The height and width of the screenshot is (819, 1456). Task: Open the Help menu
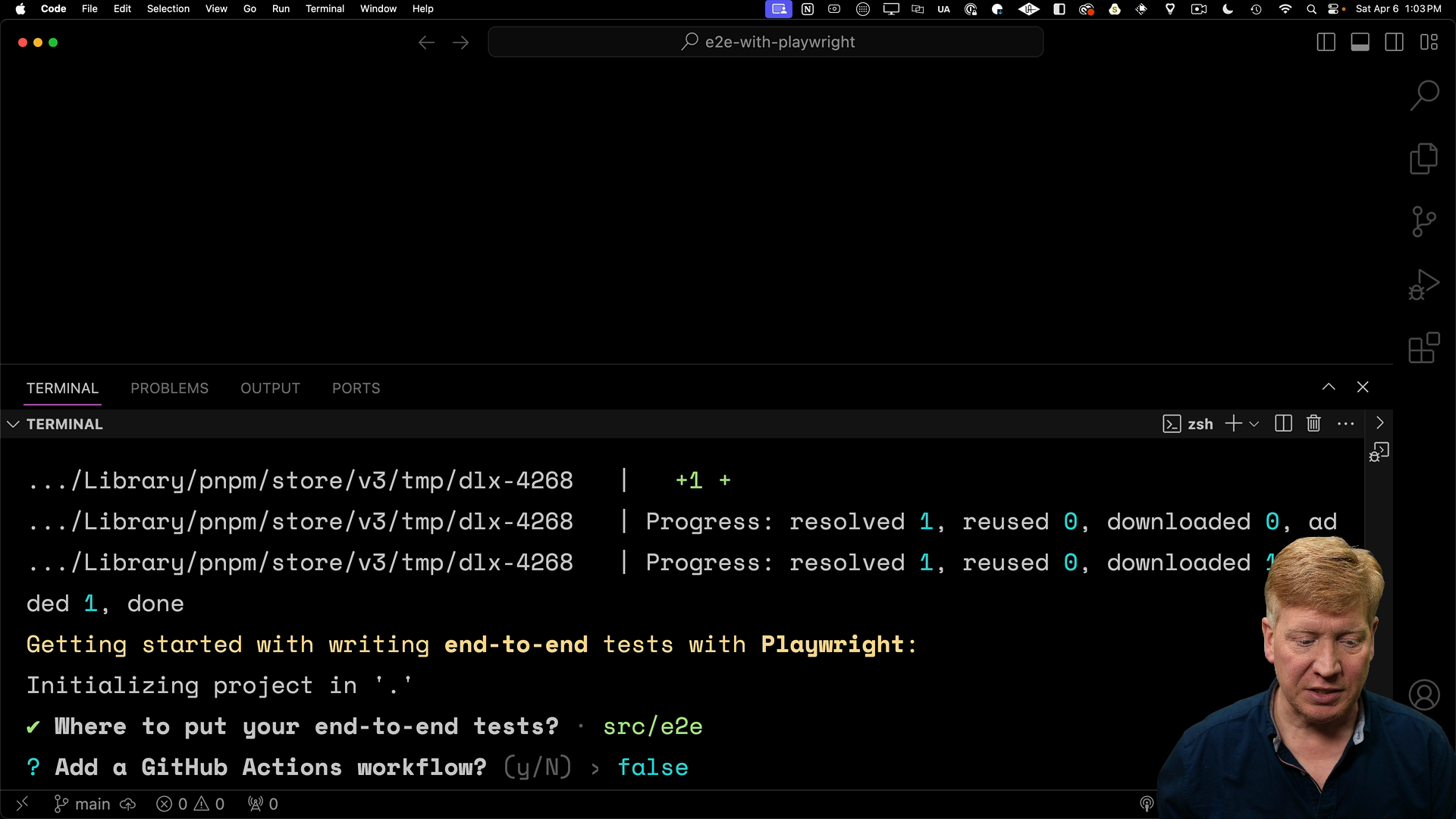coord(422,9)
